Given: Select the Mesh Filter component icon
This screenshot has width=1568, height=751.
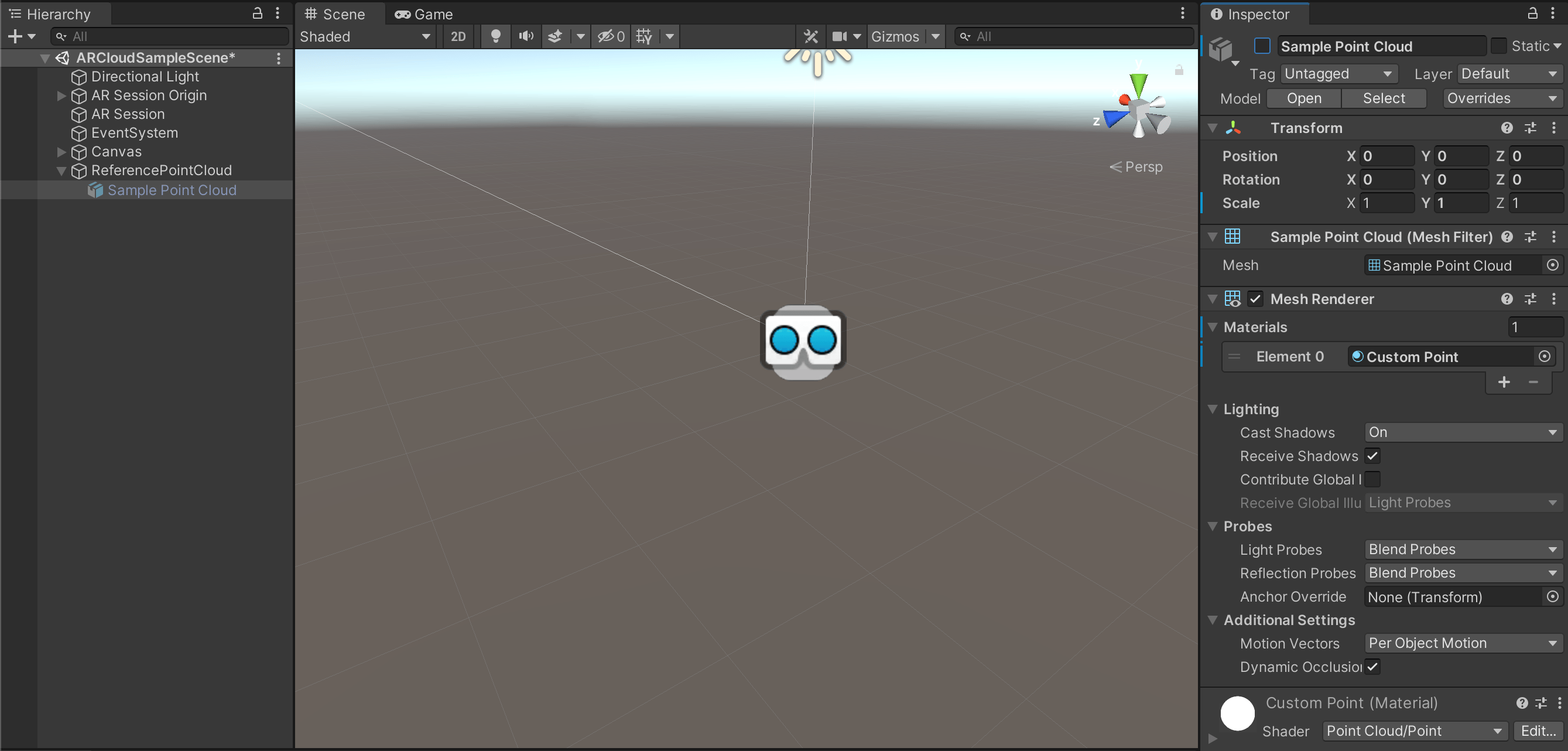Looking at the screenshot, I should pos(1232,236).
